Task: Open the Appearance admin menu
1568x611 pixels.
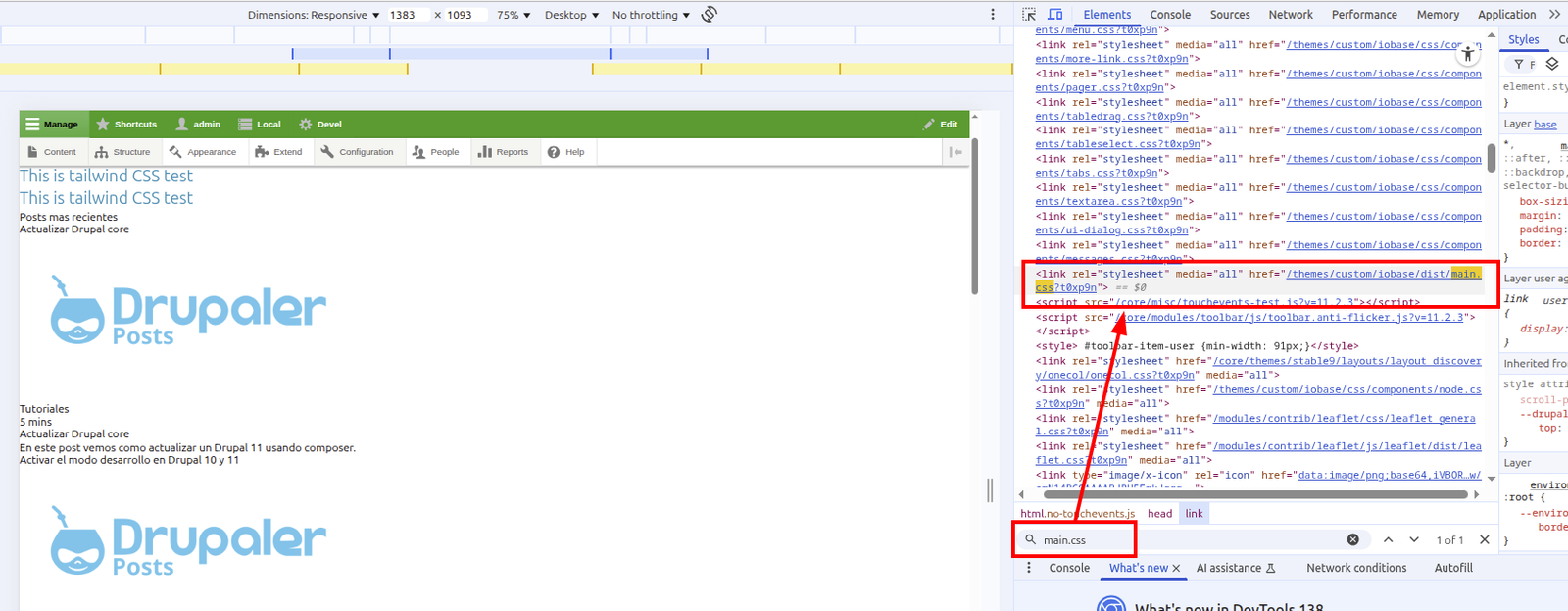Action: click(x=203, y=152)
